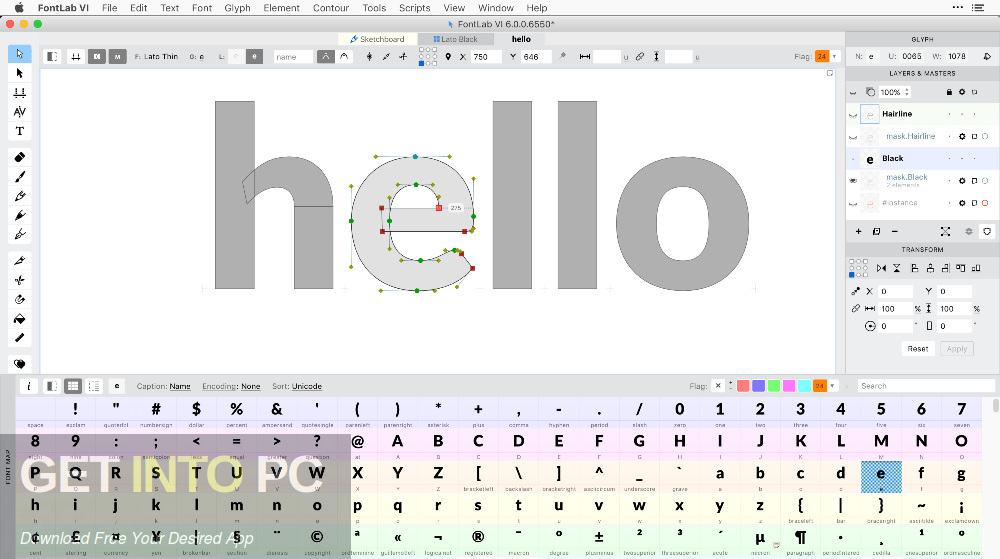Pick the pink flag color swatch

[789, 386]
